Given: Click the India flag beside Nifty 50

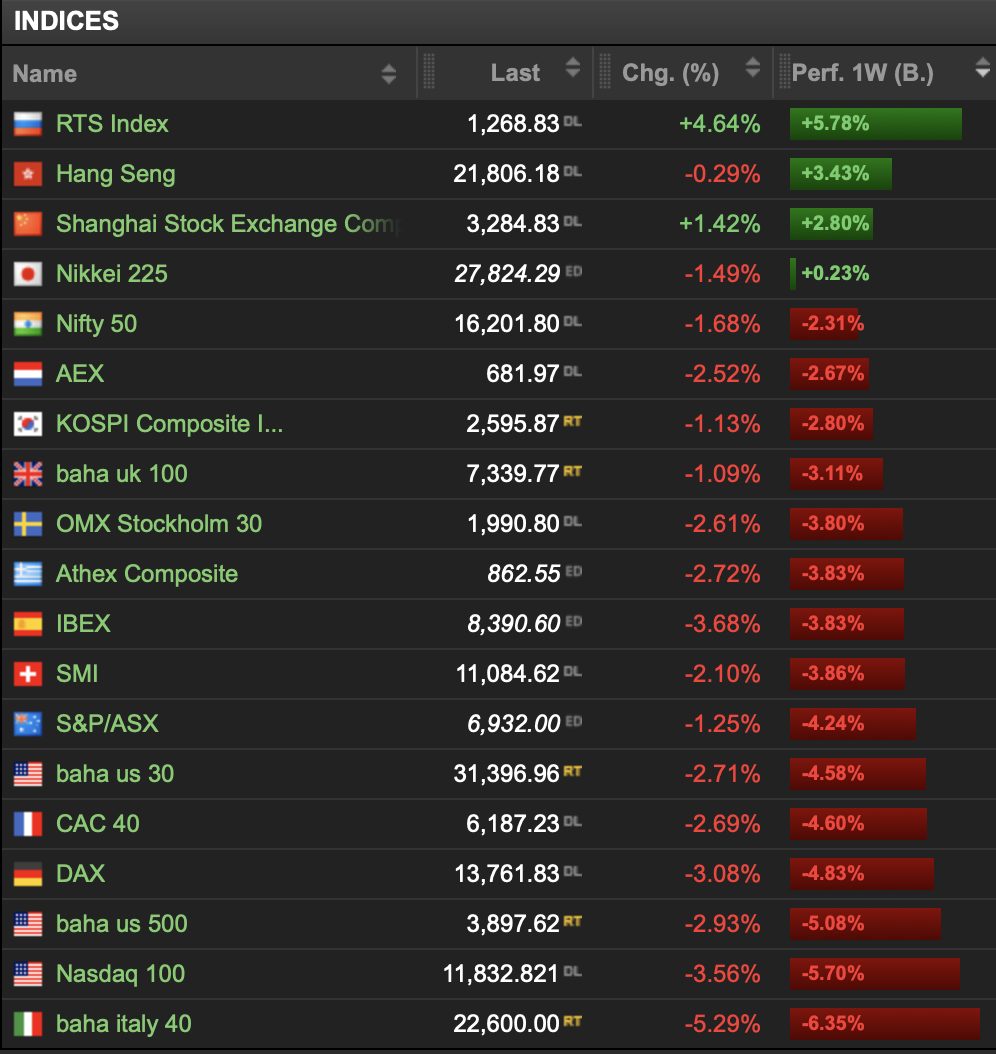Looking at the screenshot, I should click(x=28, y=324).
